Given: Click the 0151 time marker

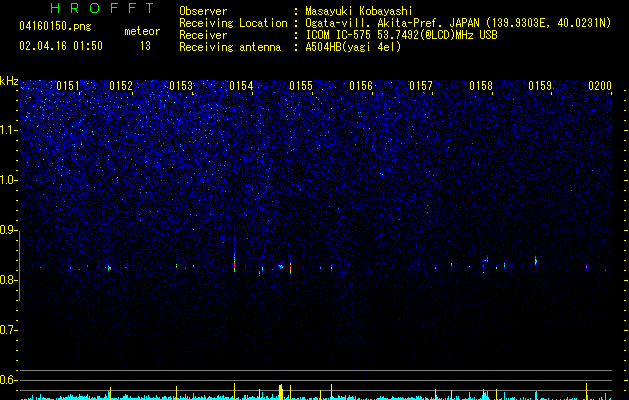Looking at the screenshot, I should (68, 86).
